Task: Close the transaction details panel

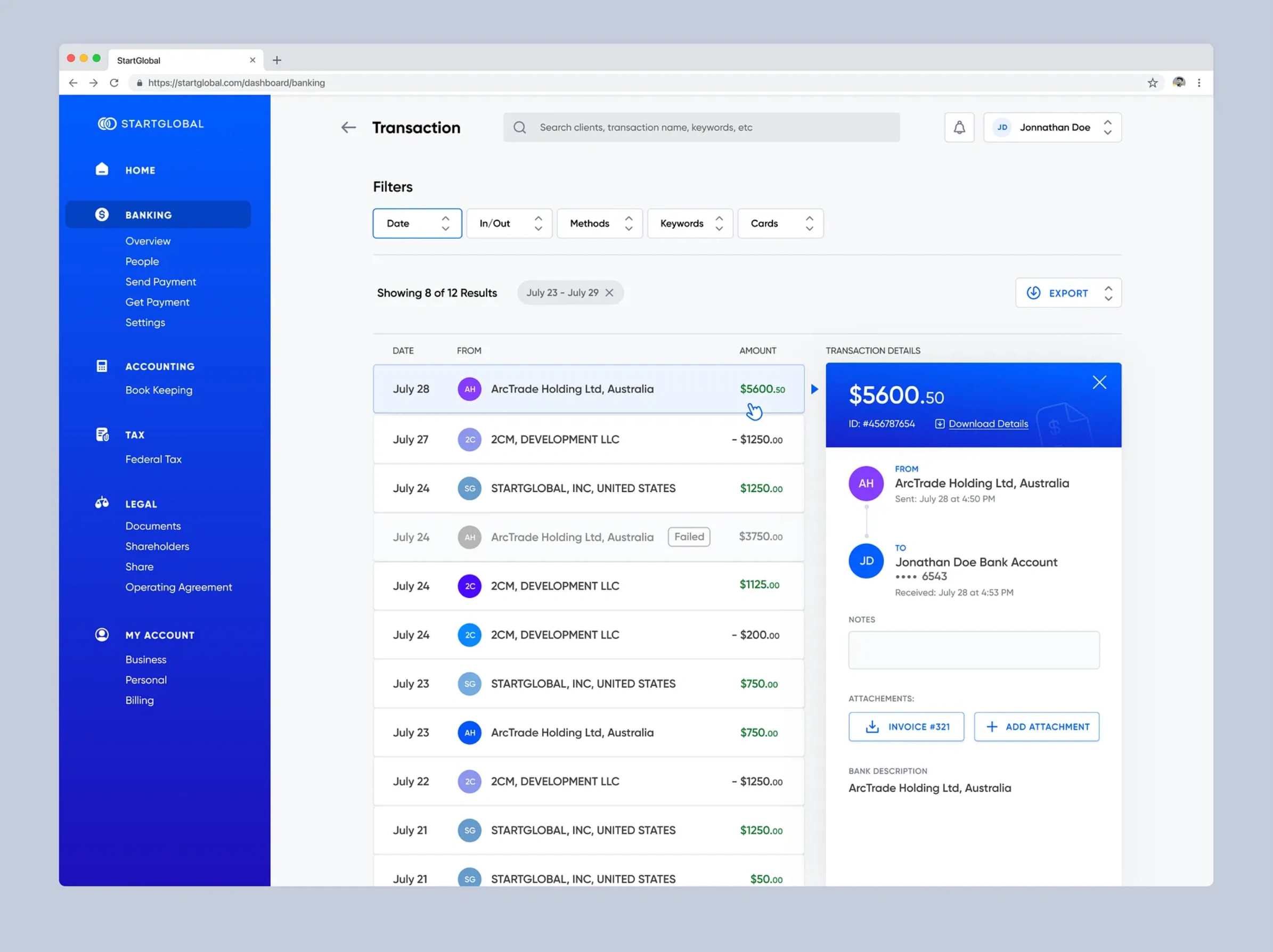Action: (1100, 382)
